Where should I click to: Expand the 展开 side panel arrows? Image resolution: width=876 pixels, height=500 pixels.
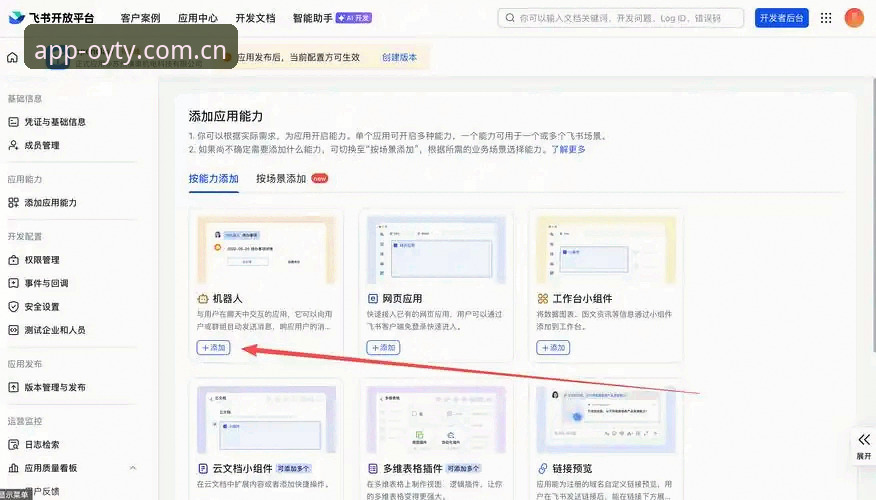(x=864, y=439)
